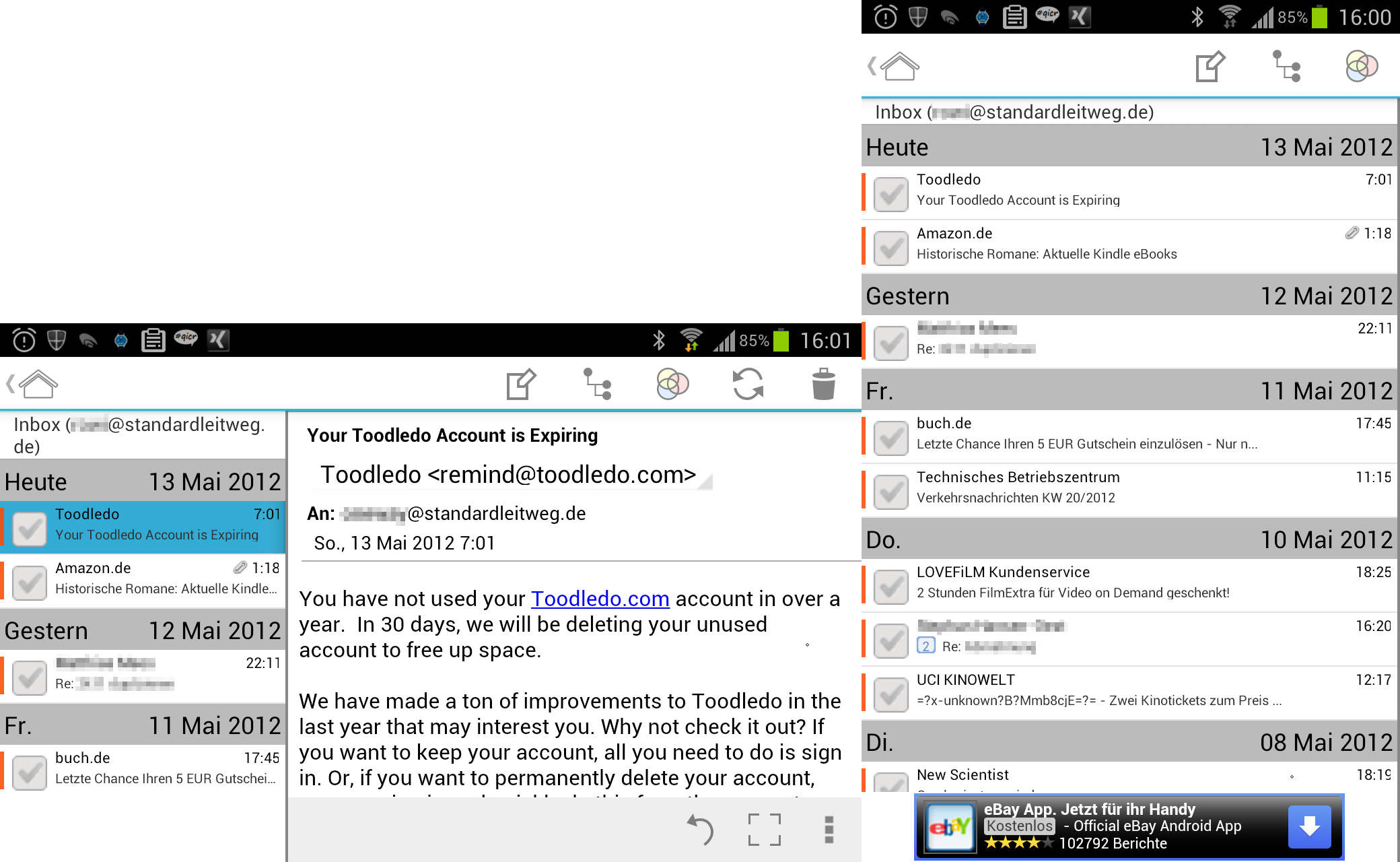Screen dimensions: 1400x862
Task: Tap Bluetooth icon in right status bar
Action: pos(1197,17)
